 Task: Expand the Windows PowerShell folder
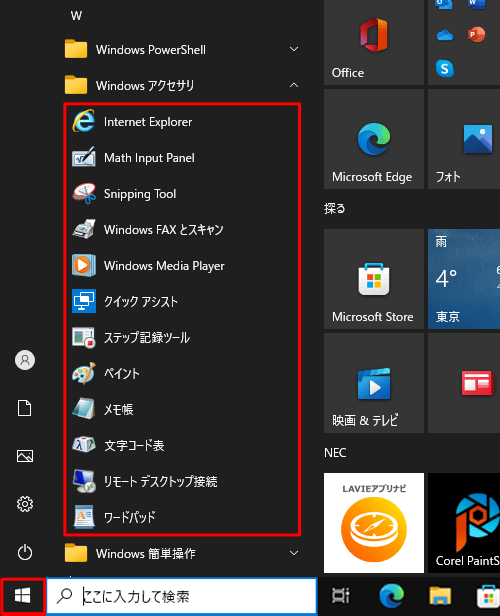182,50
